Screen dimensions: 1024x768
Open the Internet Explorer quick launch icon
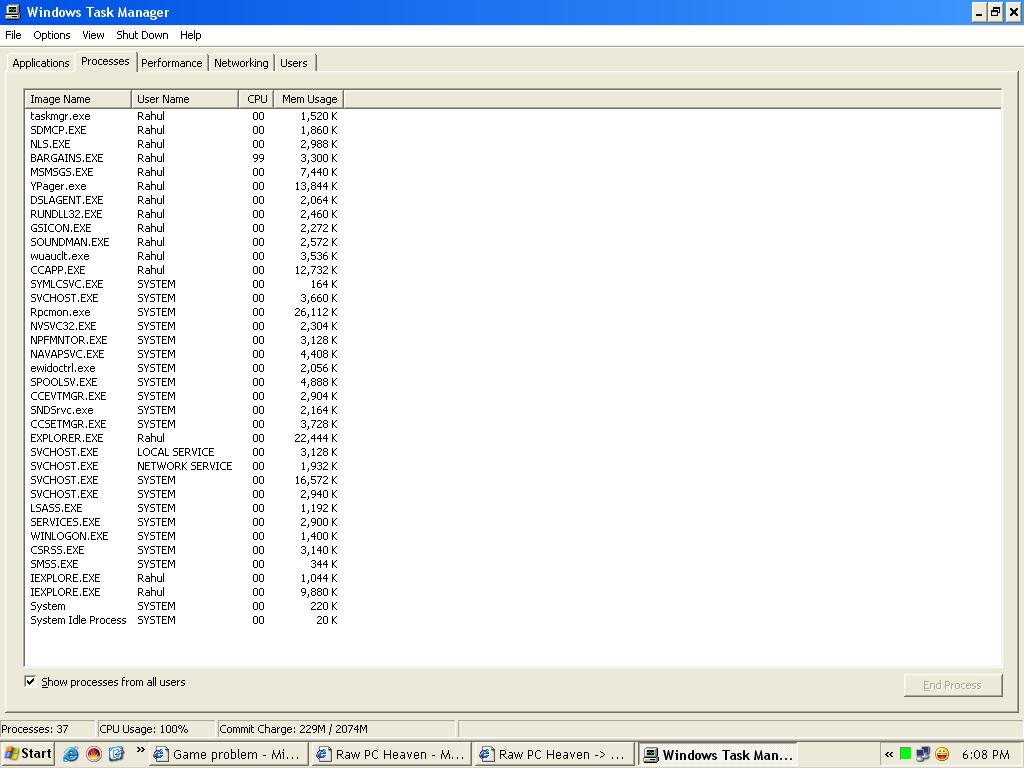point(71,754)
